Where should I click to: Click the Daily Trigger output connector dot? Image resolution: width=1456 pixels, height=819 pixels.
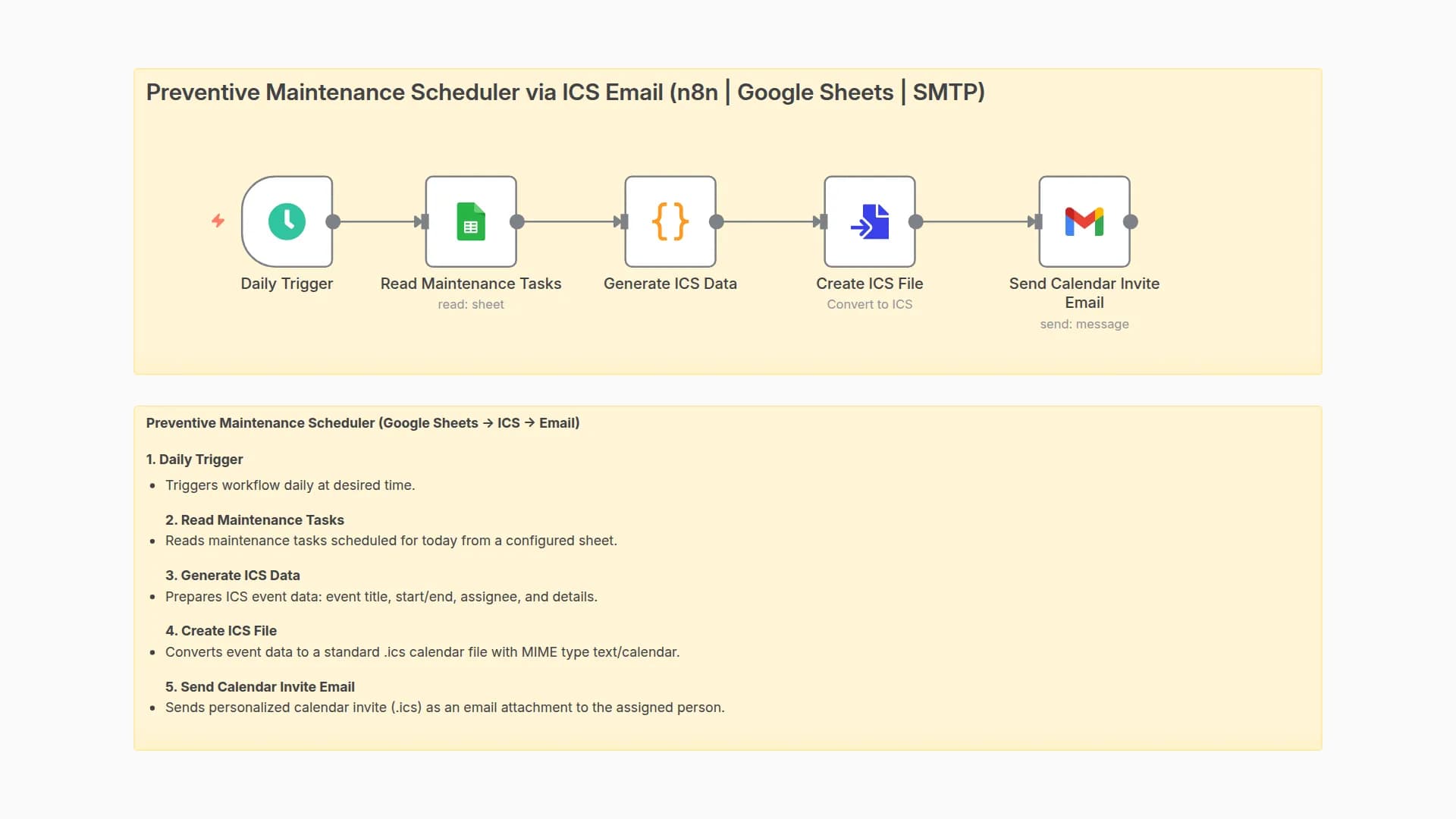333,221
